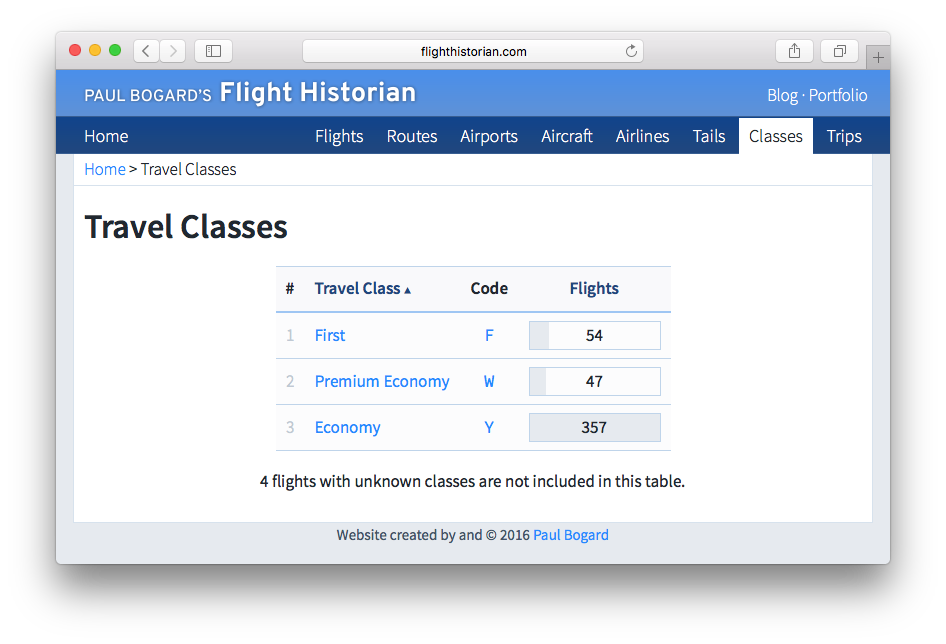Show all open tabs overview
Viewport: 946px width, 644px height.
(839, 50)
